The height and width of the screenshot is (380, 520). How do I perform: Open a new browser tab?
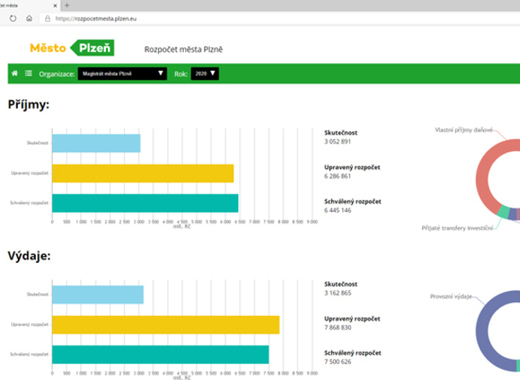click(67, 5)
